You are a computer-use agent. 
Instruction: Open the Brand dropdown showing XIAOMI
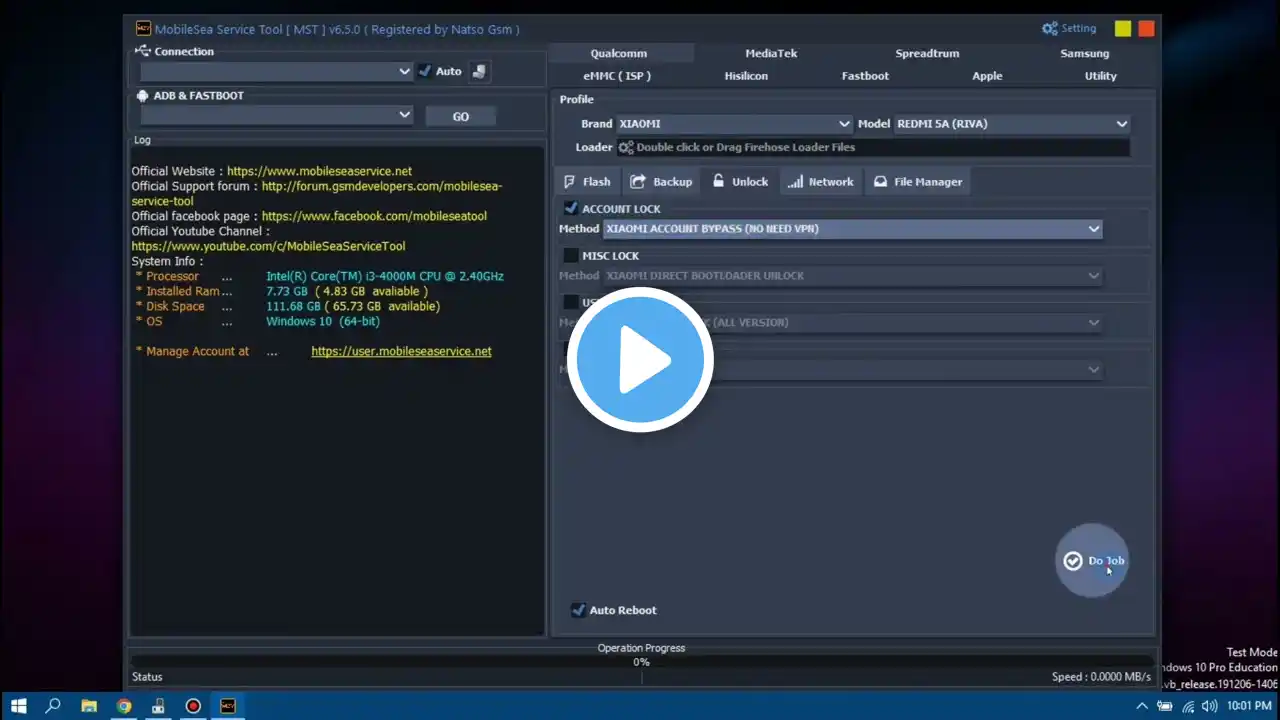pos(735,124)
